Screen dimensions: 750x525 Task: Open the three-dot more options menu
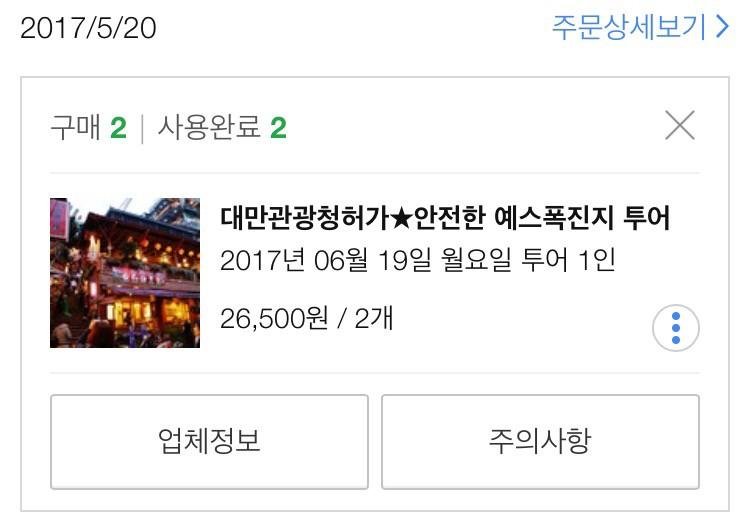tap(675, 328)
